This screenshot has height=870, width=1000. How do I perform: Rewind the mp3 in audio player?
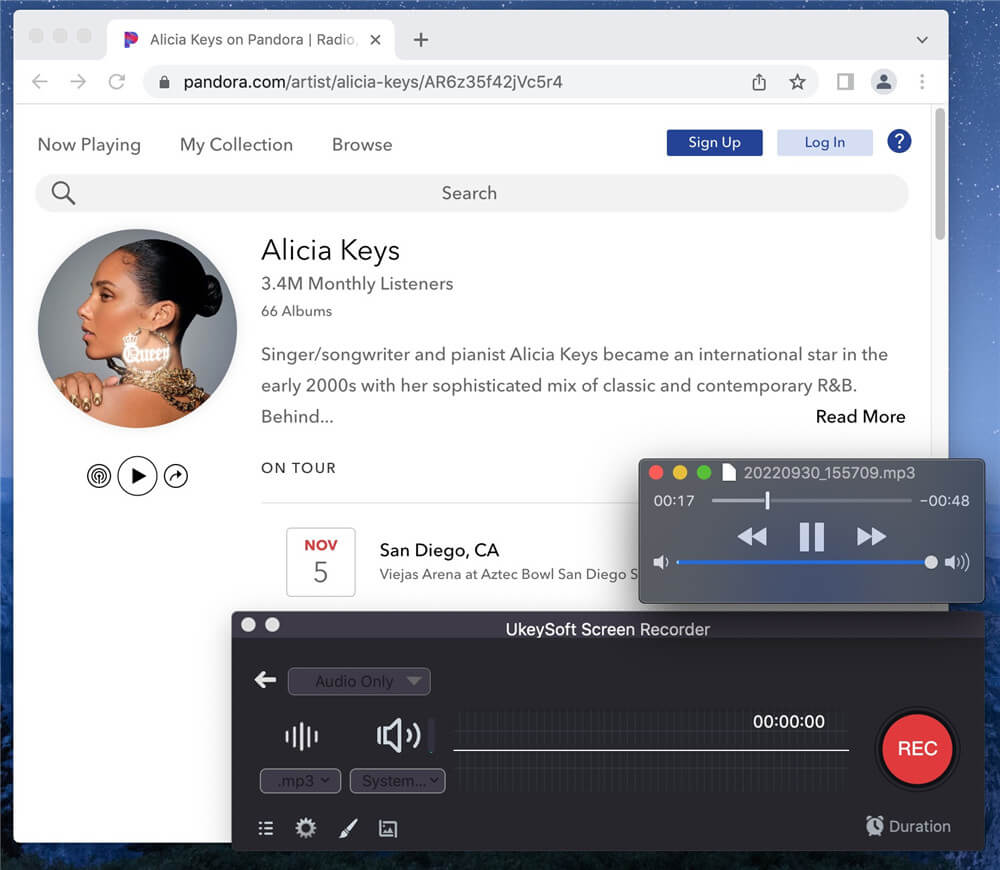(752, 536)
